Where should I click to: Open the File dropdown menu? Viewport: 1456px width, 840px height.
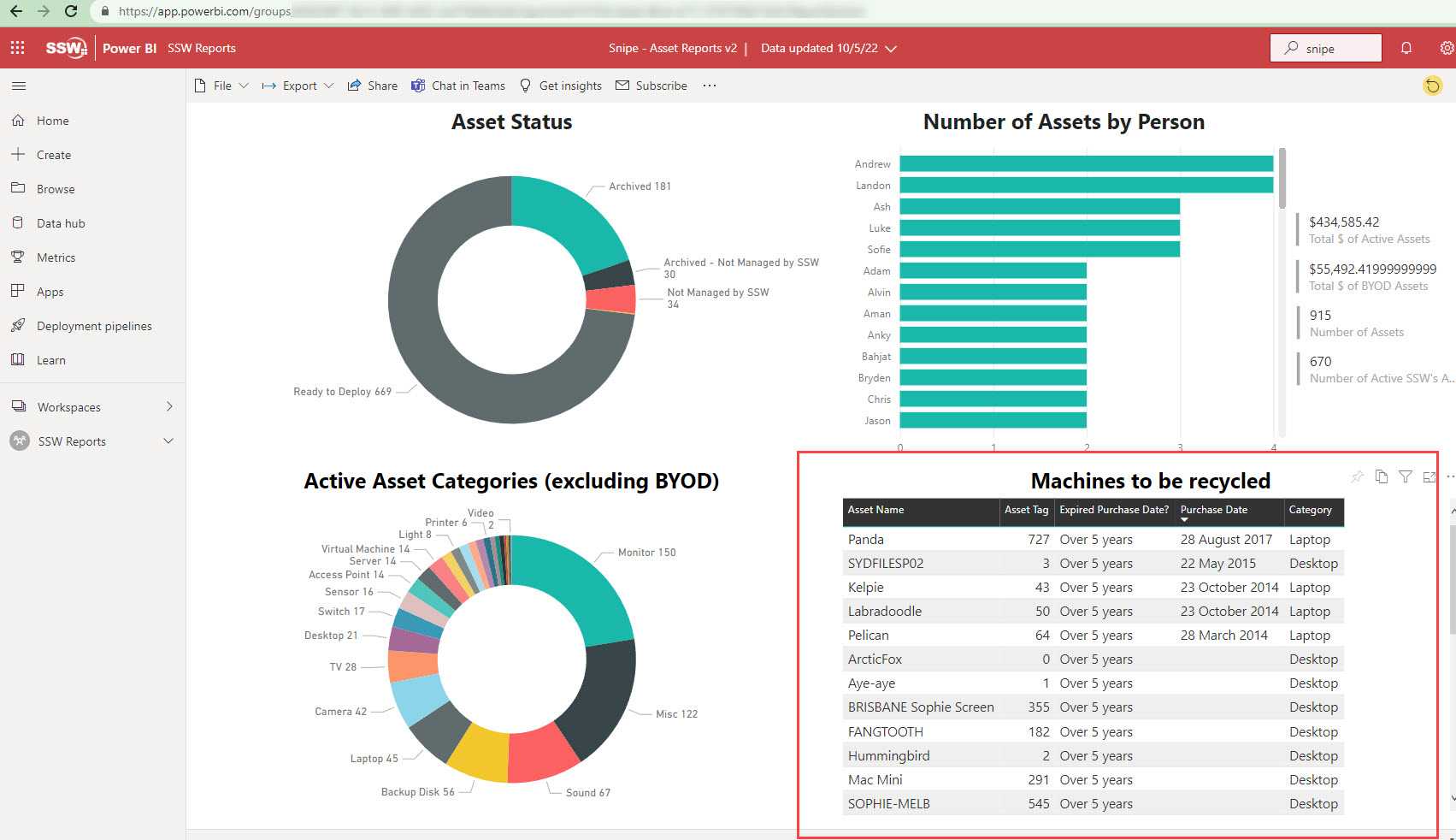pos(221,86)
